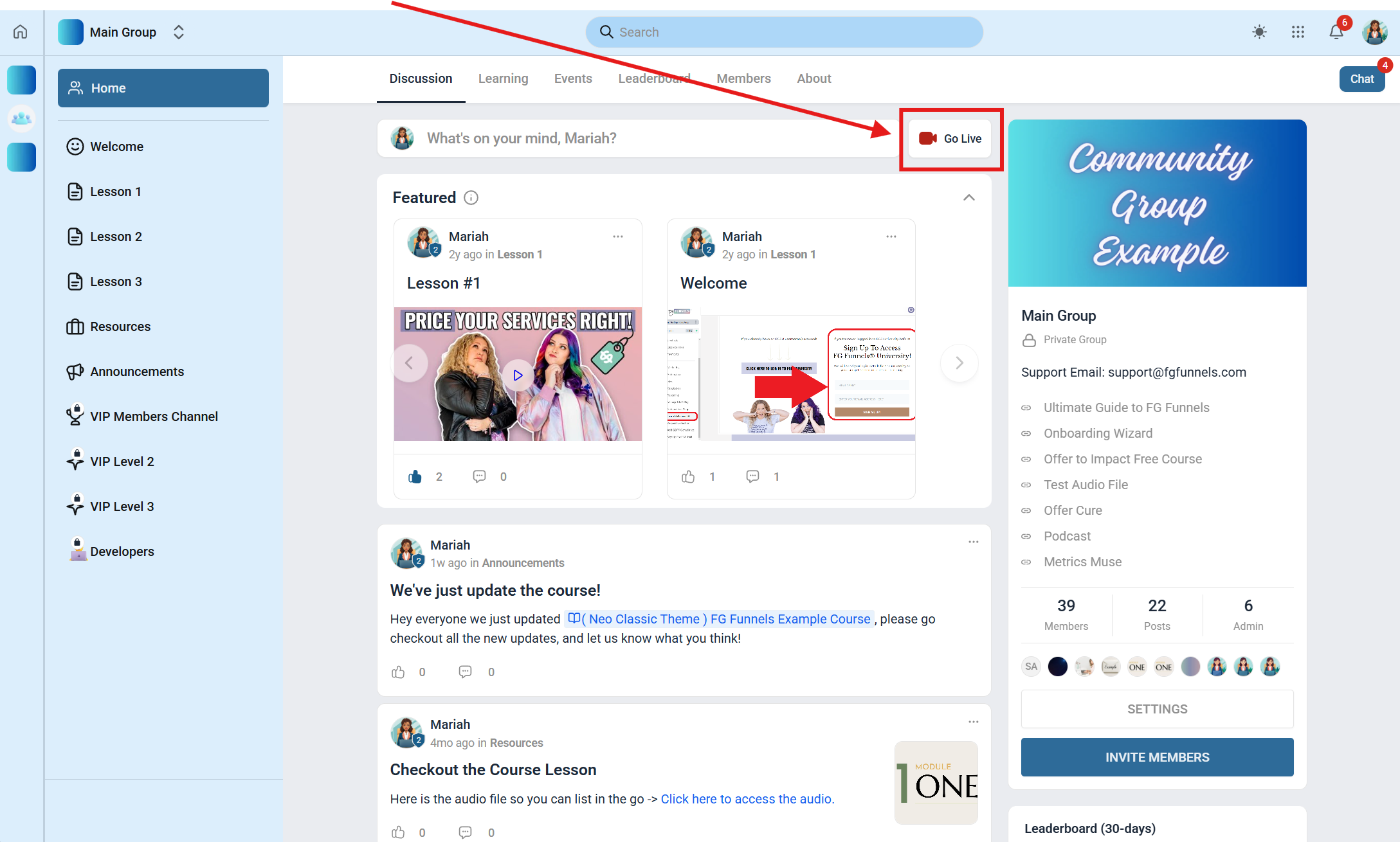Click the home icon at top left
Image resolution: width=1400 pixels, height=842 pixels.
(x=21, y=32)
